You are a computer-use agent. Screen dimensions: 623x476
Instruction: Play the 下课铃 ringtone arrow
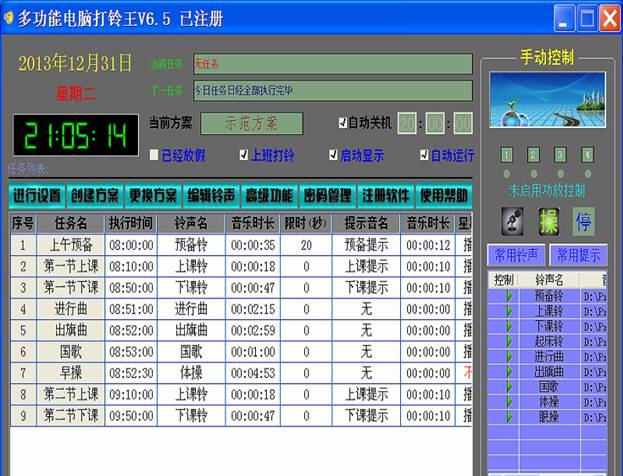509,326
